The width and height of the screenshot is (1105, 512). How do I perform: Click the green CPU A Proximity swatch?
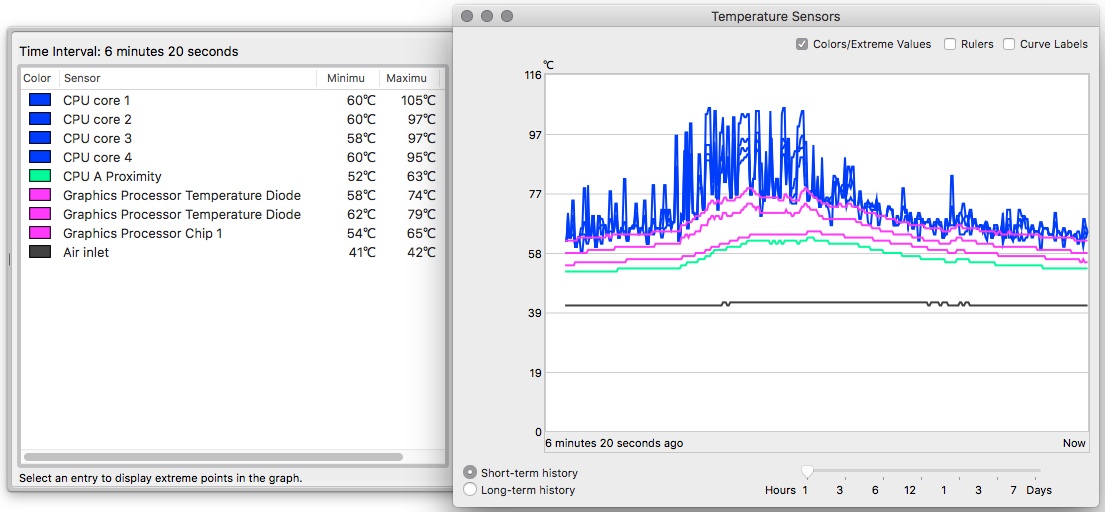click(x=39, y=176)
